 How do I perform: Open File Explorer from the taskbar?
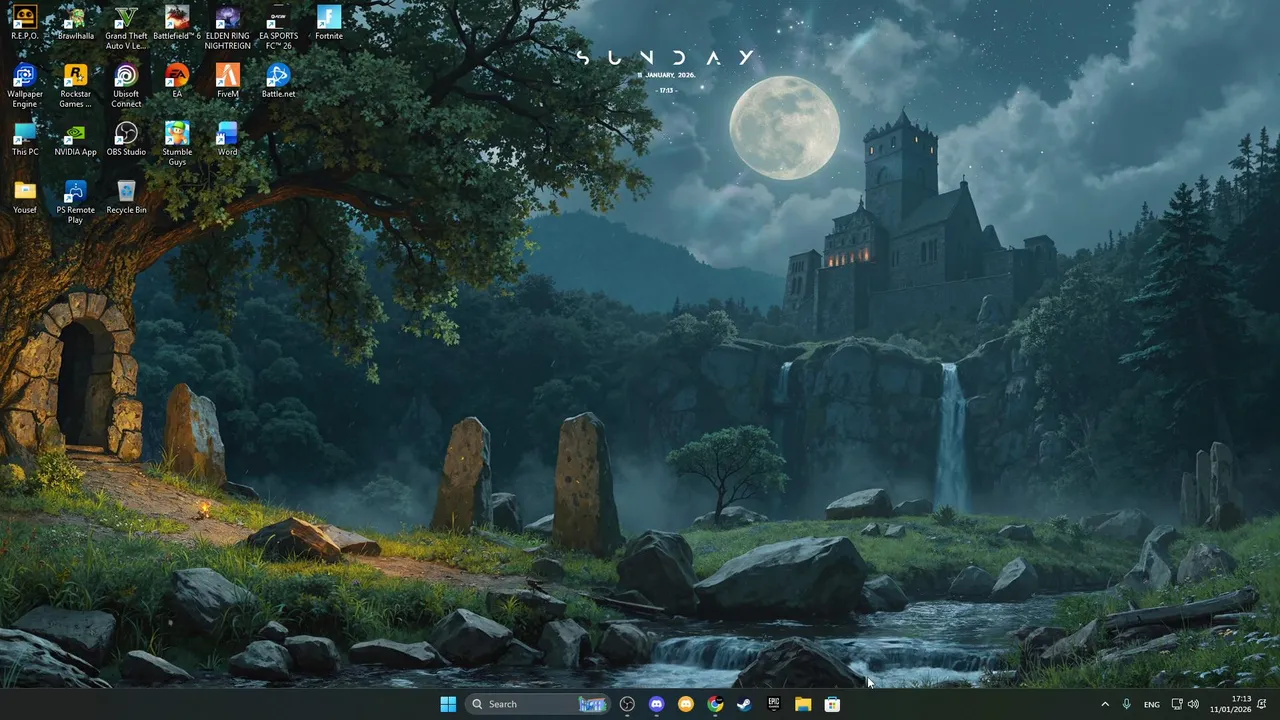pyautogui.click(x=803, y=704)
